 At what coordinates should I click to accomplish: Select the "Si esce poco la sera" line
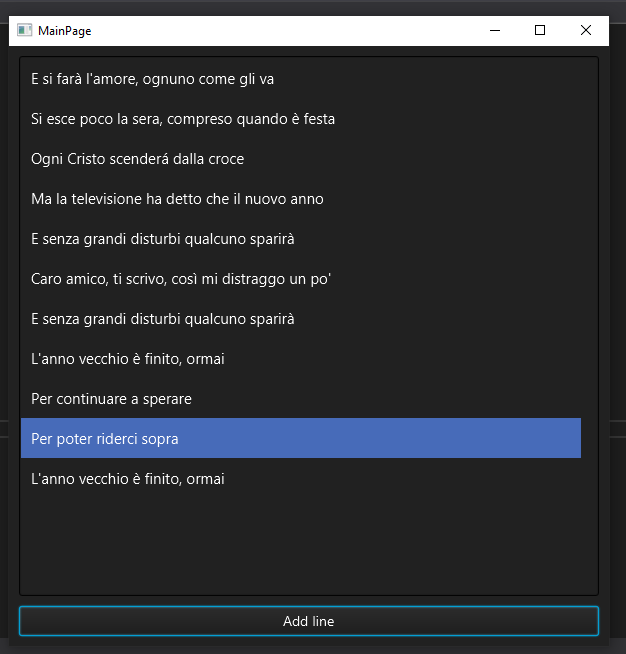[x=183, y=119]
